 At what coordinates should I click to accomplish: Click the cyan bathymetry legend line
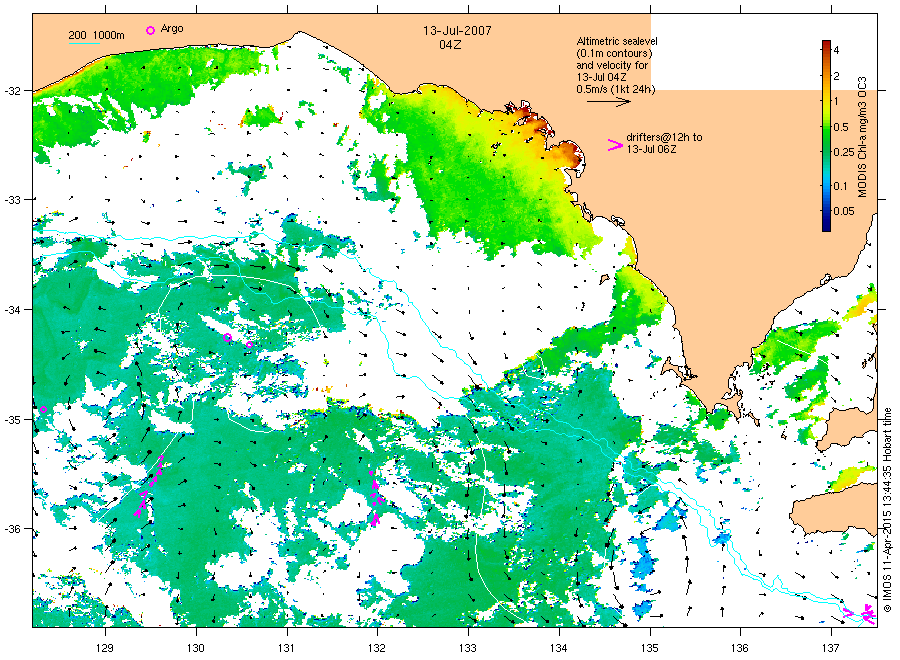pos(84,43)
